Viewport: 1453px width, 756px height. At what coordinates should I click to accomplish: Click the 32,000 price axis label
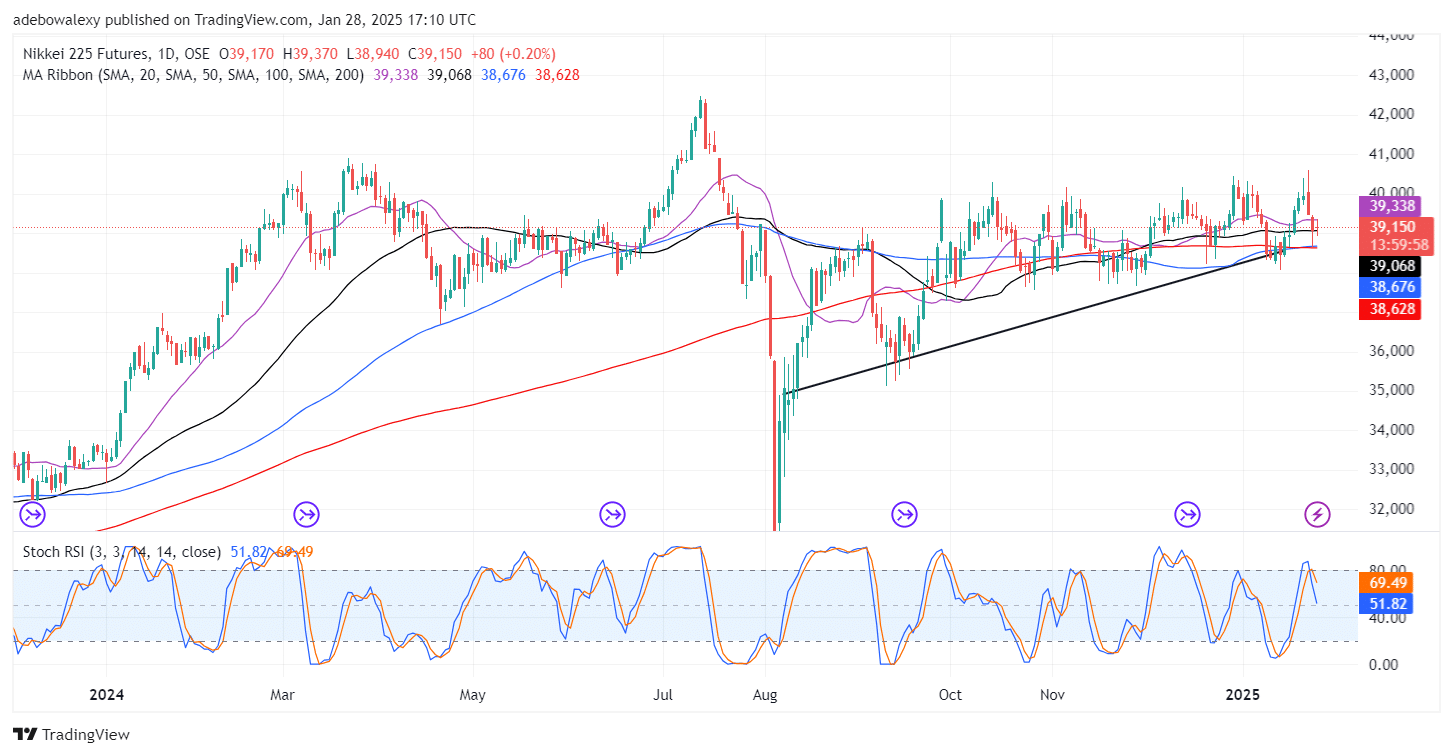[x=1391, y=509]
